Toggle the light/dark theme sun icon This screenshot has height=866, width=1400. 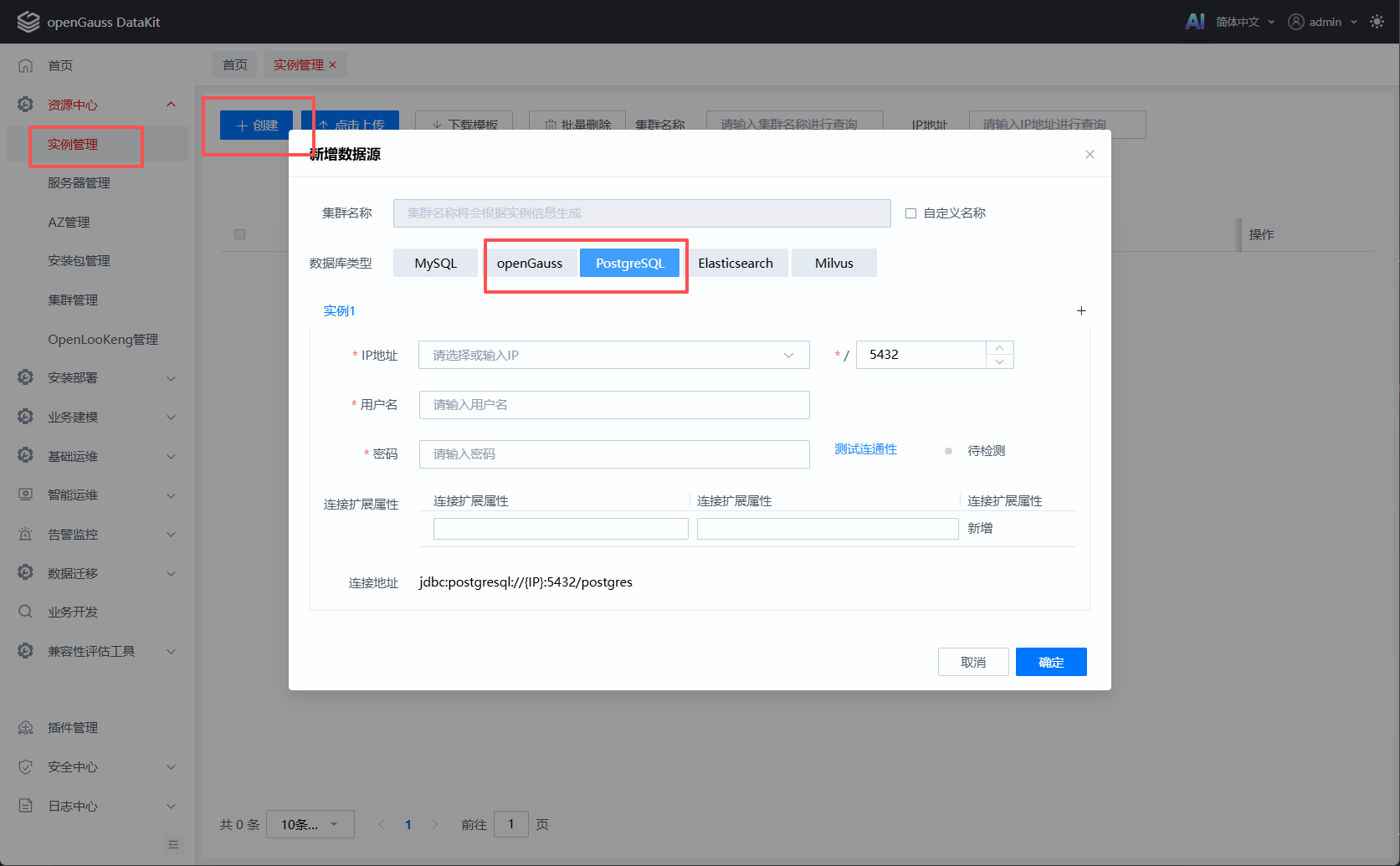tap(1377, 22)
